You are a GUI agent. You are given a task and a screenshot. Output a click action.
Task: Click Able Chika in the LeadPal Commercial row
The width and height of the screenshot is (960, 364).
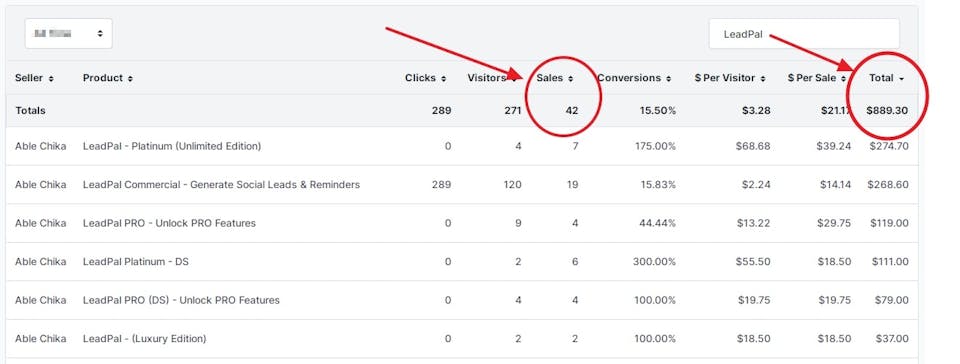40,184
